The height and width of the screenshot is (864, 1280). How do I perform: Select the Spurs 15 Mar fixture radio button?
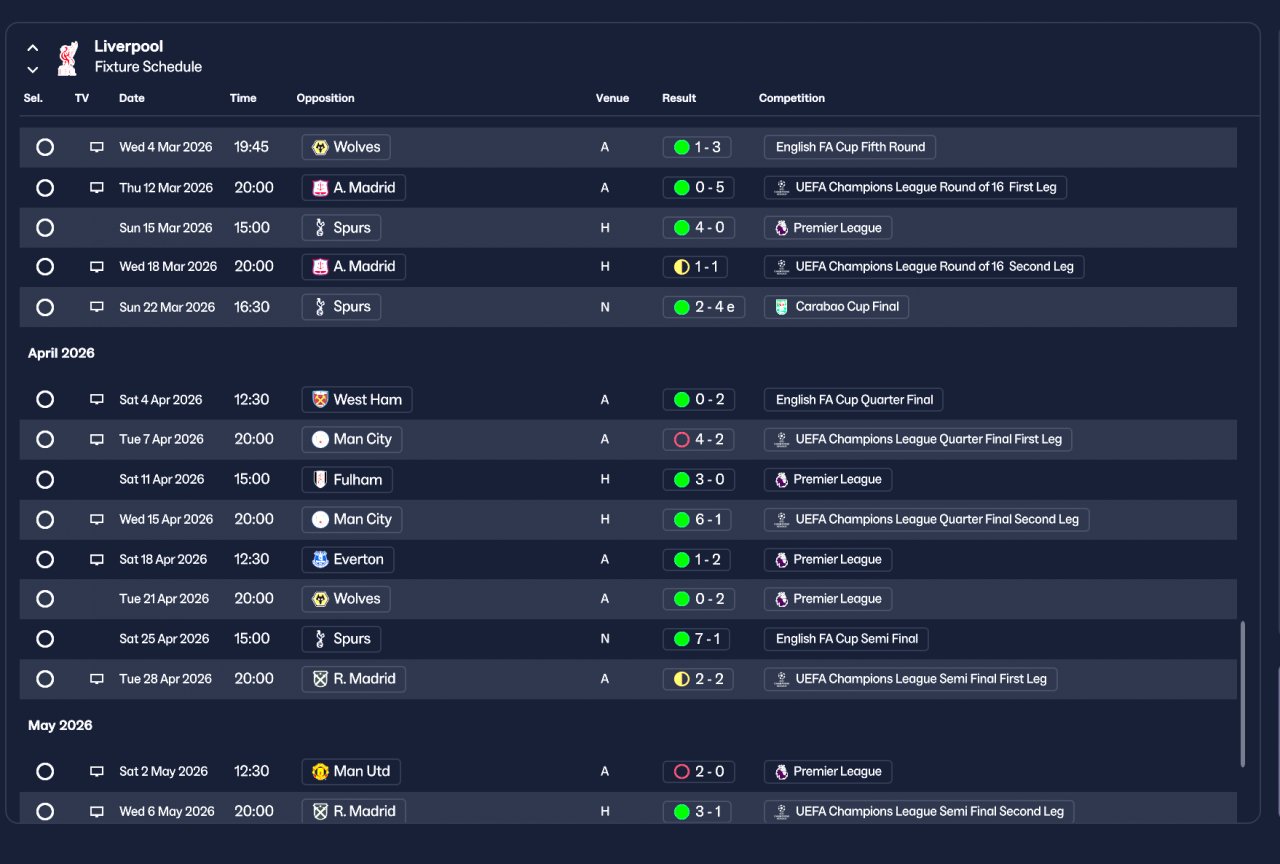(45, 227)
